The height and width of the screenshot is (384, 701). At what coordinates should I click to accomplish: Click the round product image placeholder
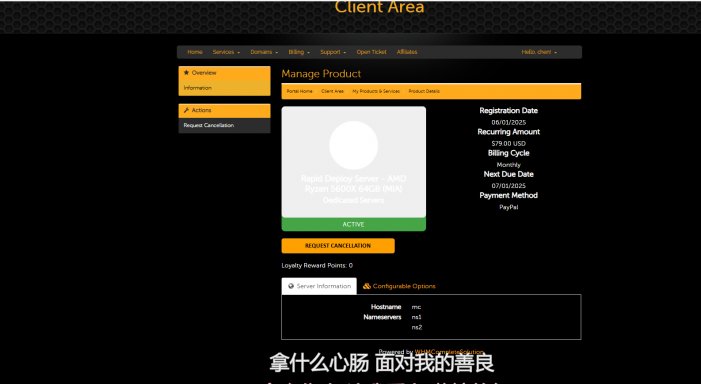point(354,145)
